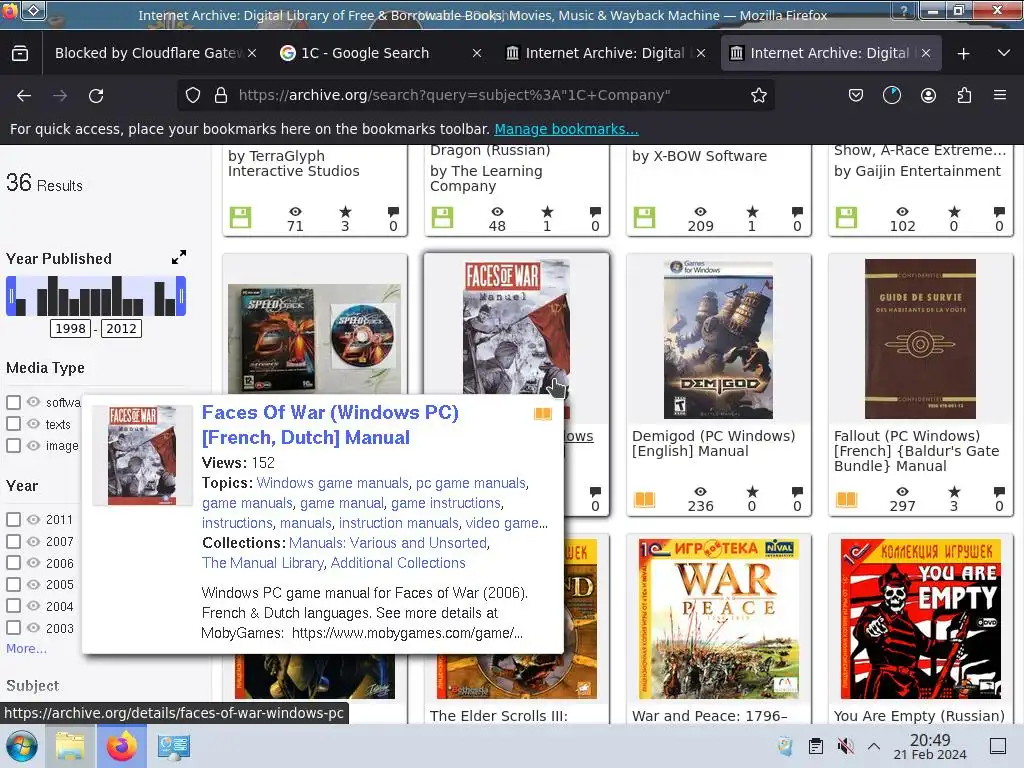Open the pc game manuals topic link

point(471,483)
